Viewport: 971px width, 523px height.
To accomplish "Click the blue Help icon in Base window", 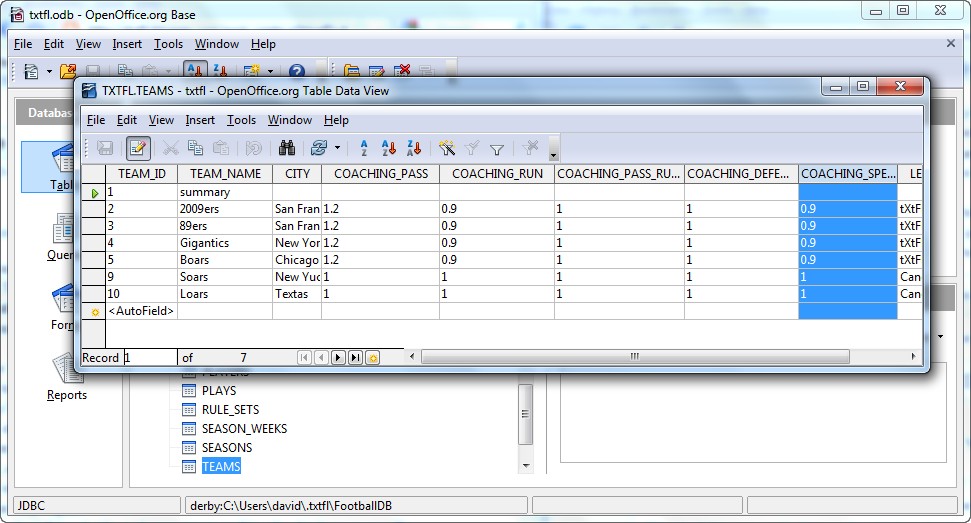I will coord(297,72).
